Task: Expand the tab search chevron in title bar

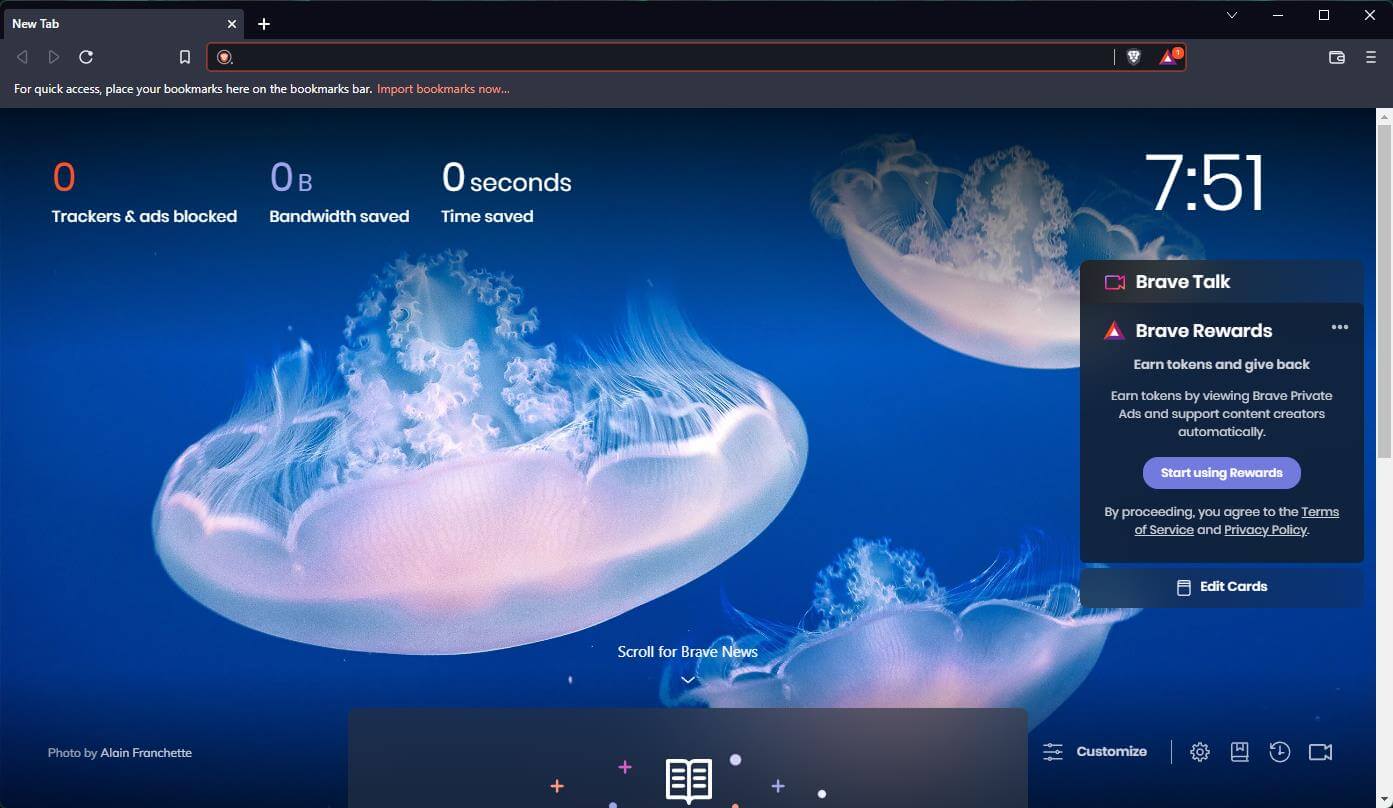Action: (x=1232, y=15)
